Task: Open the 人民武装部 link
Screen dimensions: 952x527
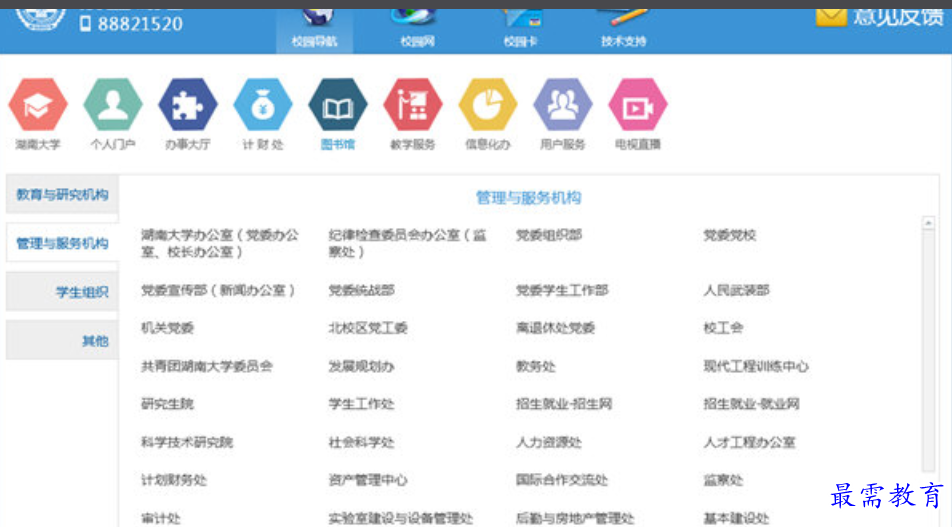Action: click(x=736, y=290)
